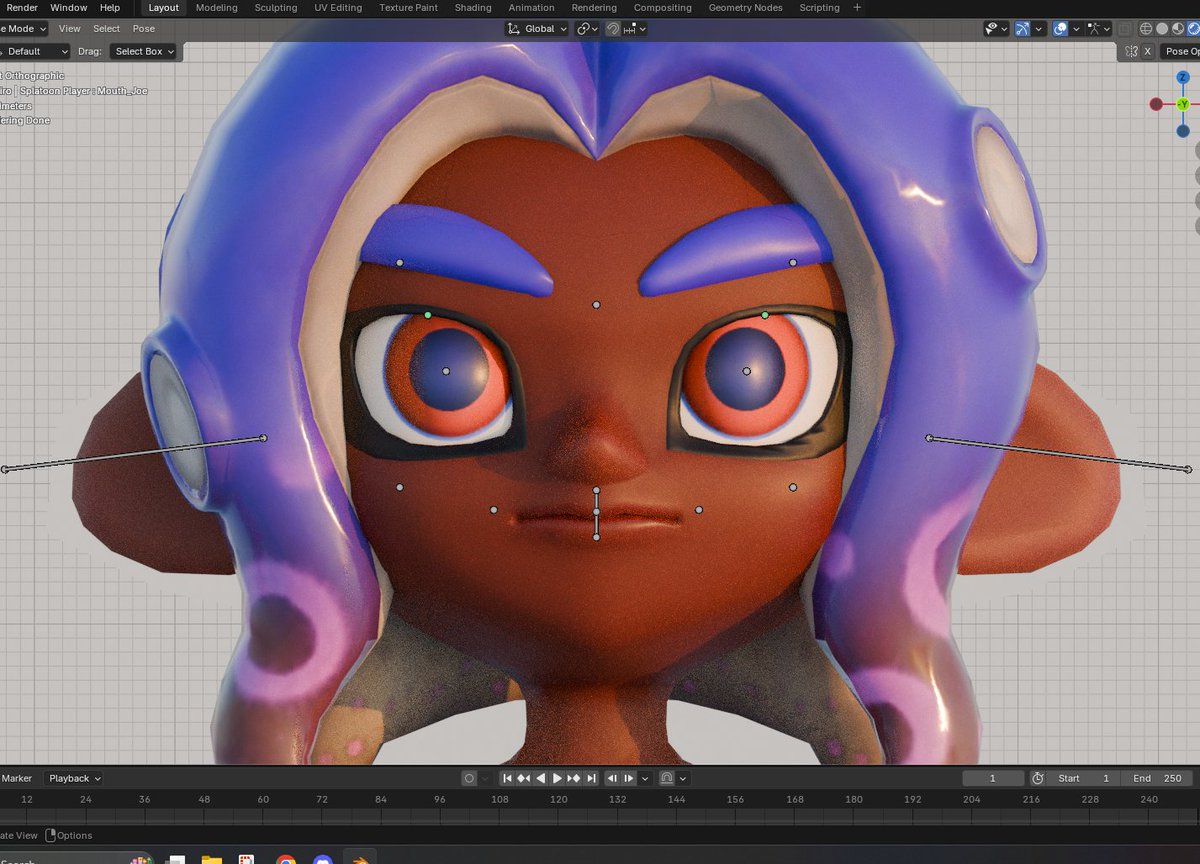Jump to the first frame
Image resolution: width=1200 pixels, height=864 pixels.
coord(507,778)
